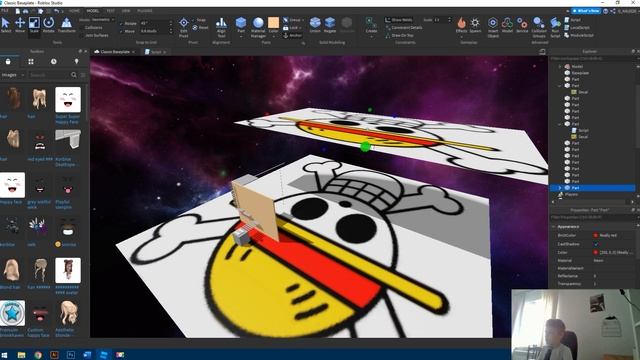Switch to the Script document tab
Screen dimensions: 640x360
(x=156, y=52)
